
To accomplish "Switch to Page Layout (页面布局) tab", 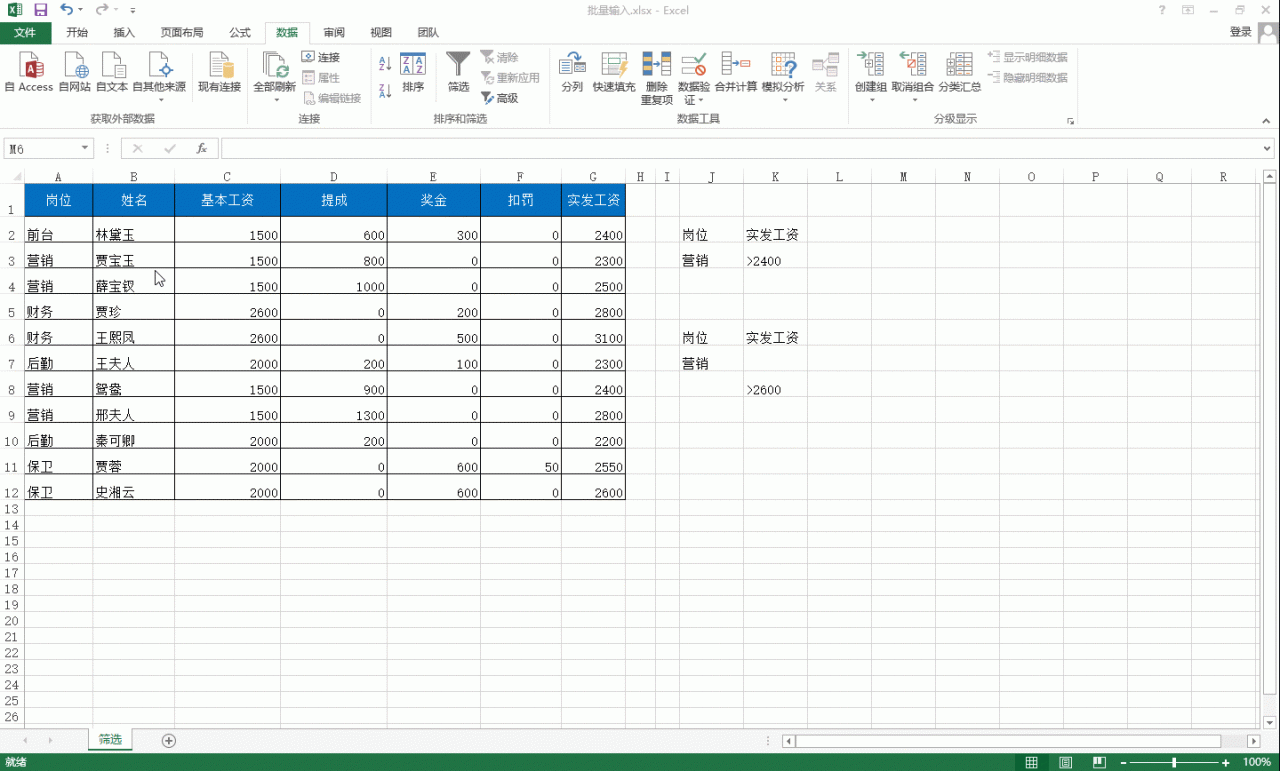I will click(x=182, y=33).
